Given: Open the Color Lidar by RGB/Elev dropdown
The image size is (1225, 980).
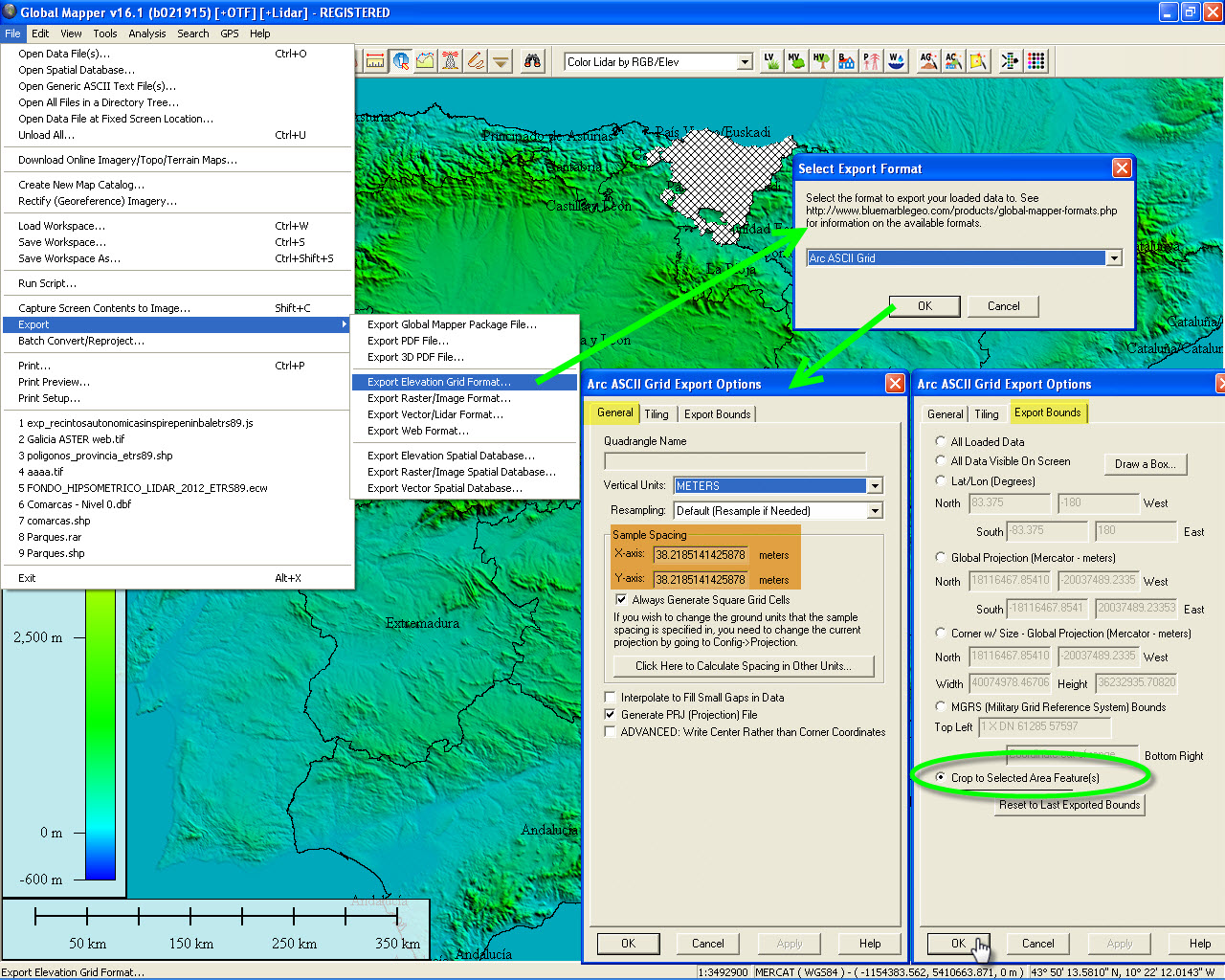Looking at the screenshot, I should click(745, 60).
